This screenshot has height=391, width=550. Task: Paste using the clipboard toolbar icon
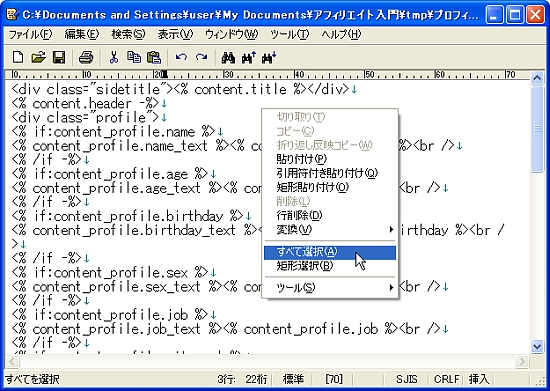[x=154, y=57]
